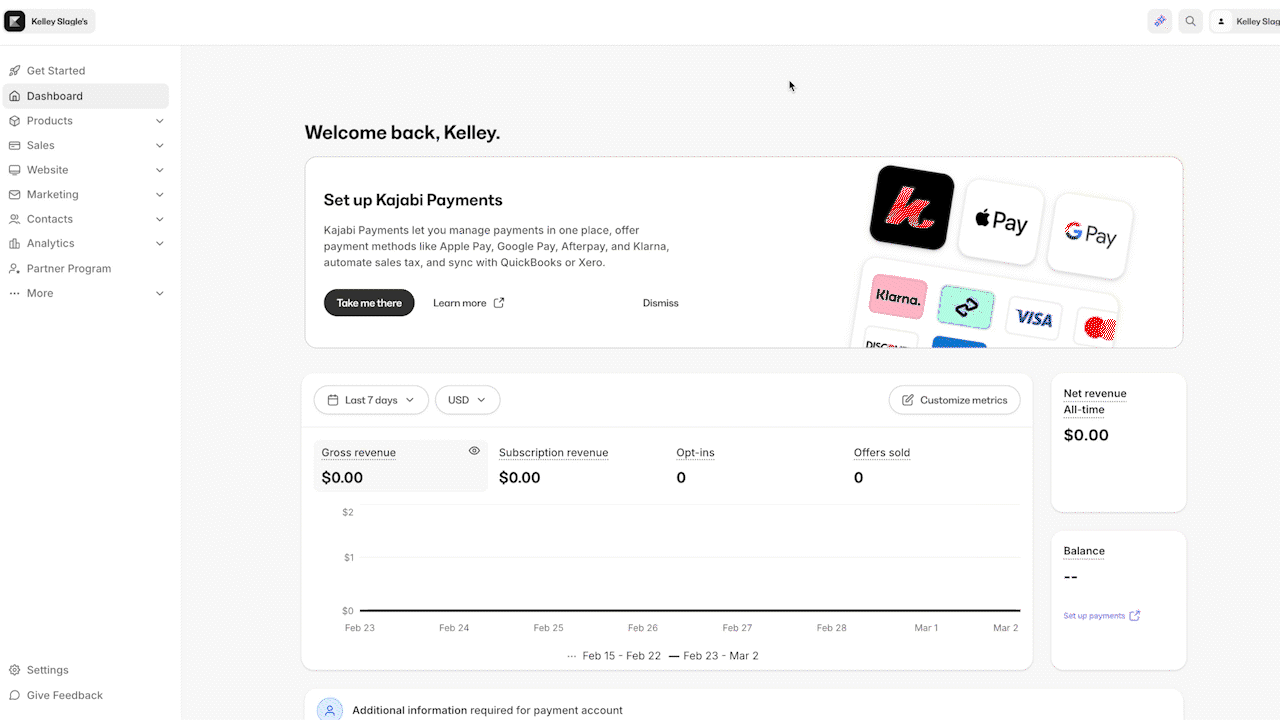Expand the Contacts submenu chevron
Image resolution: width=1280 pixels, height=720 pixels.
click(x=160, y=219)
